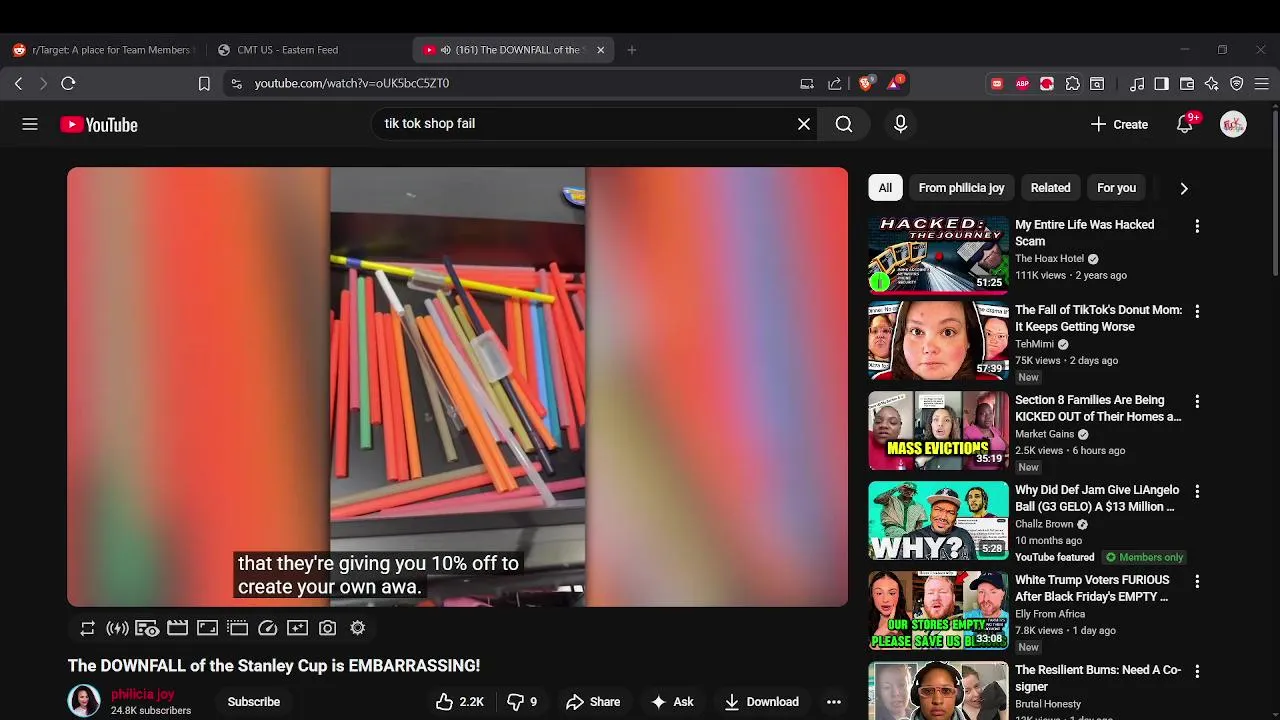Open the playback speed gauge icon
Viewport: 1280px width, 720px height.
click(x=267, y=628)
